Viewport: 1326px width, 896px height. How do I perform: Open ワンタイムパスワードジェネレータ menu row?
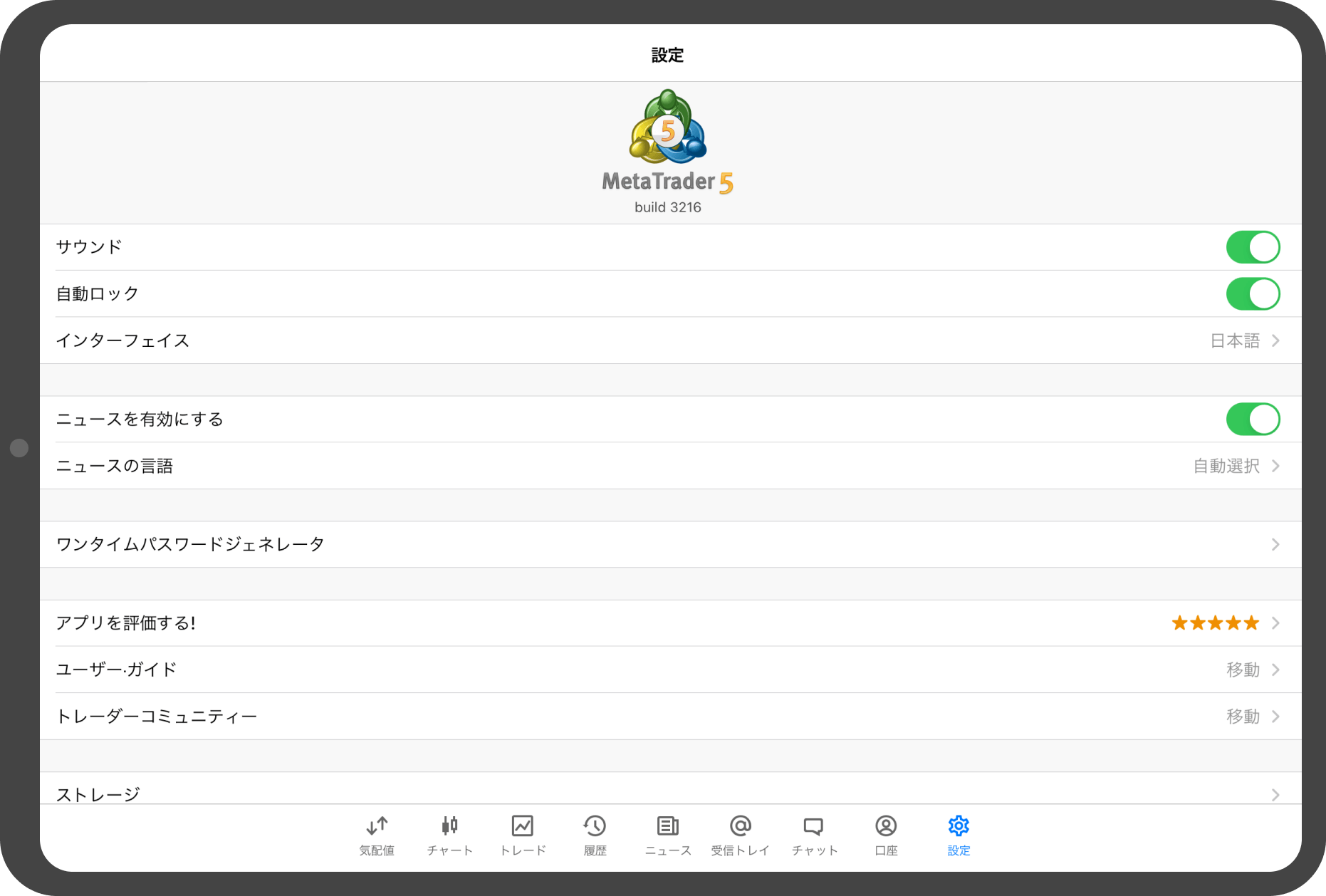[x=669, y=545]
